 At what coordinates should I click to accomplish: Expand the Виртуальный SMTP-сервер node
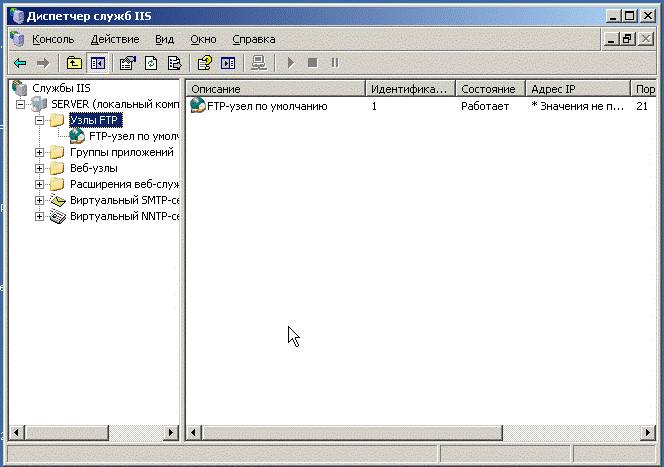click(x=39, y=200)
